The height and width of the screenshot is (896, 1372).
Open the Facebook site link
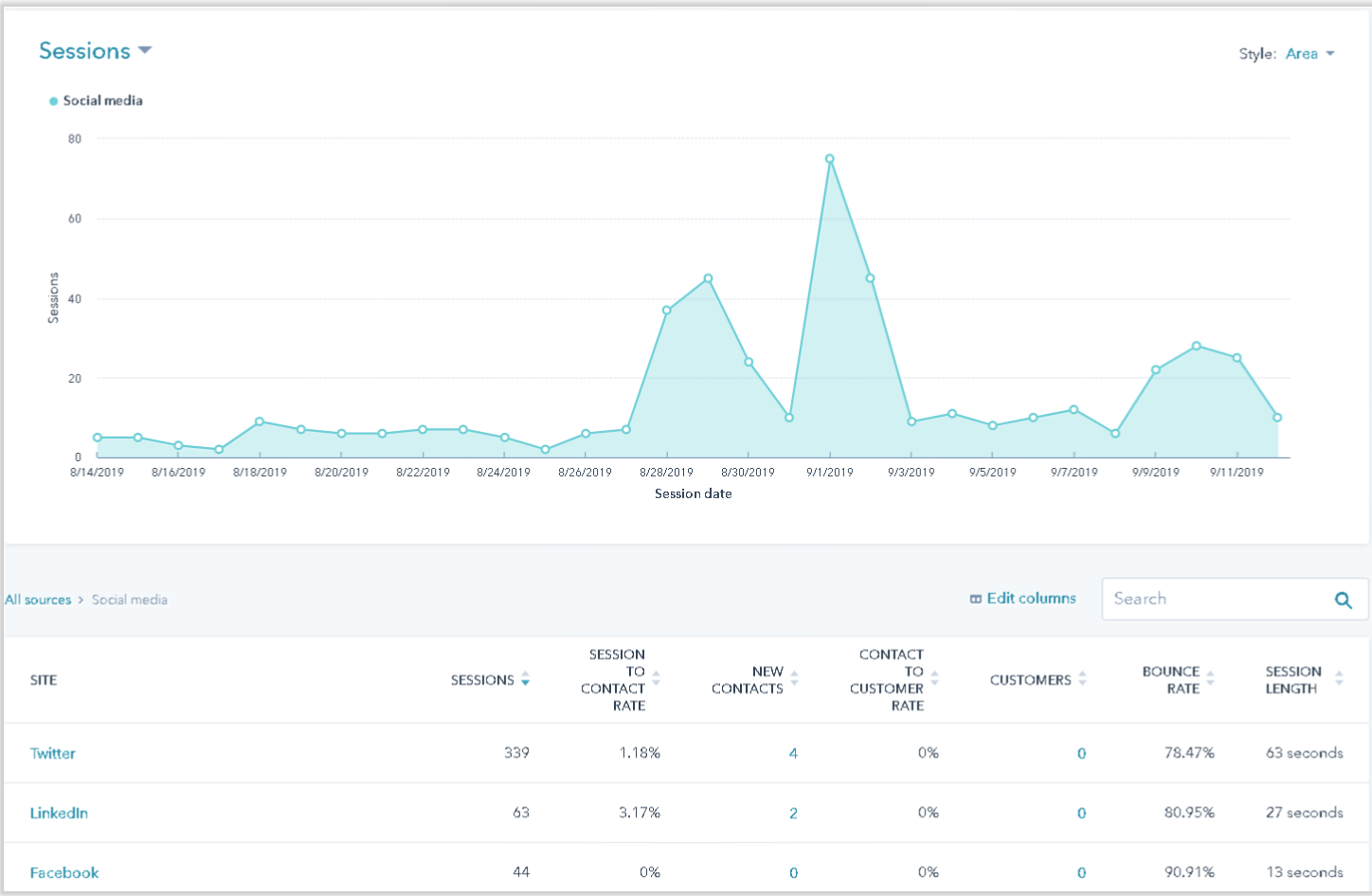pos(64,873)
